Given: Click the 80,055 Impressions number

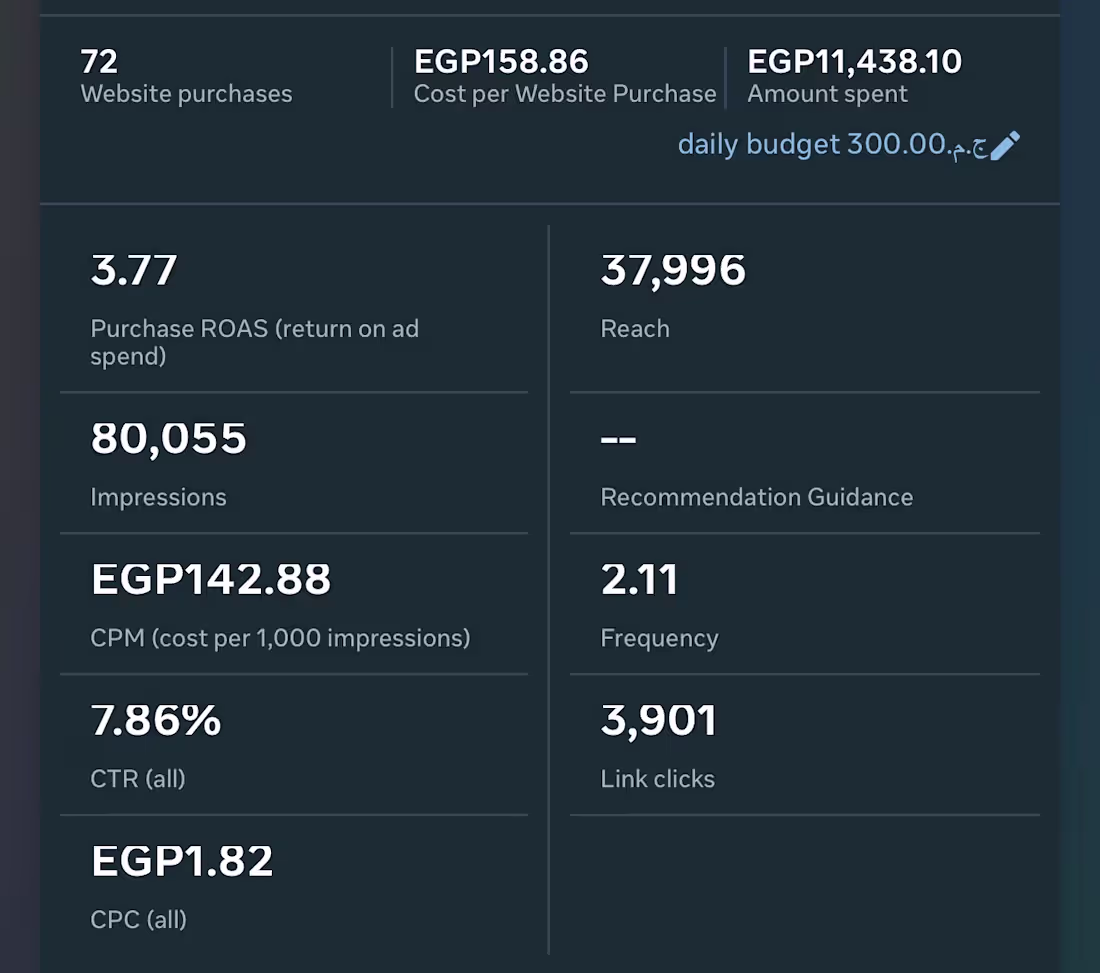Looking at the screenshot, I should (168, 438).
